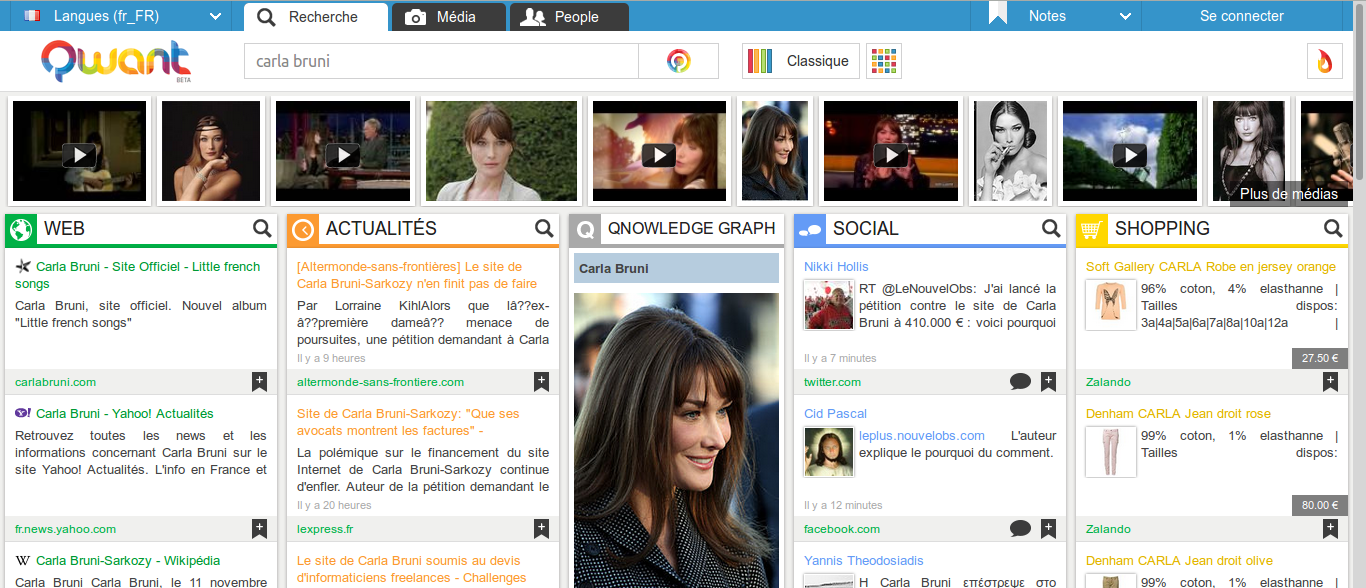Click Cid Pascal avatar image
This screenshot has height=588, width=1366.
[x=829, y=452]
